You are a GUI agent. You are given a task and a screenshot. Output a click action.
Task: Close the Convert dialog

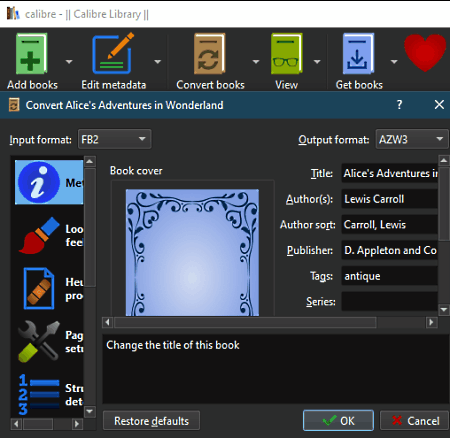(439, 105)
